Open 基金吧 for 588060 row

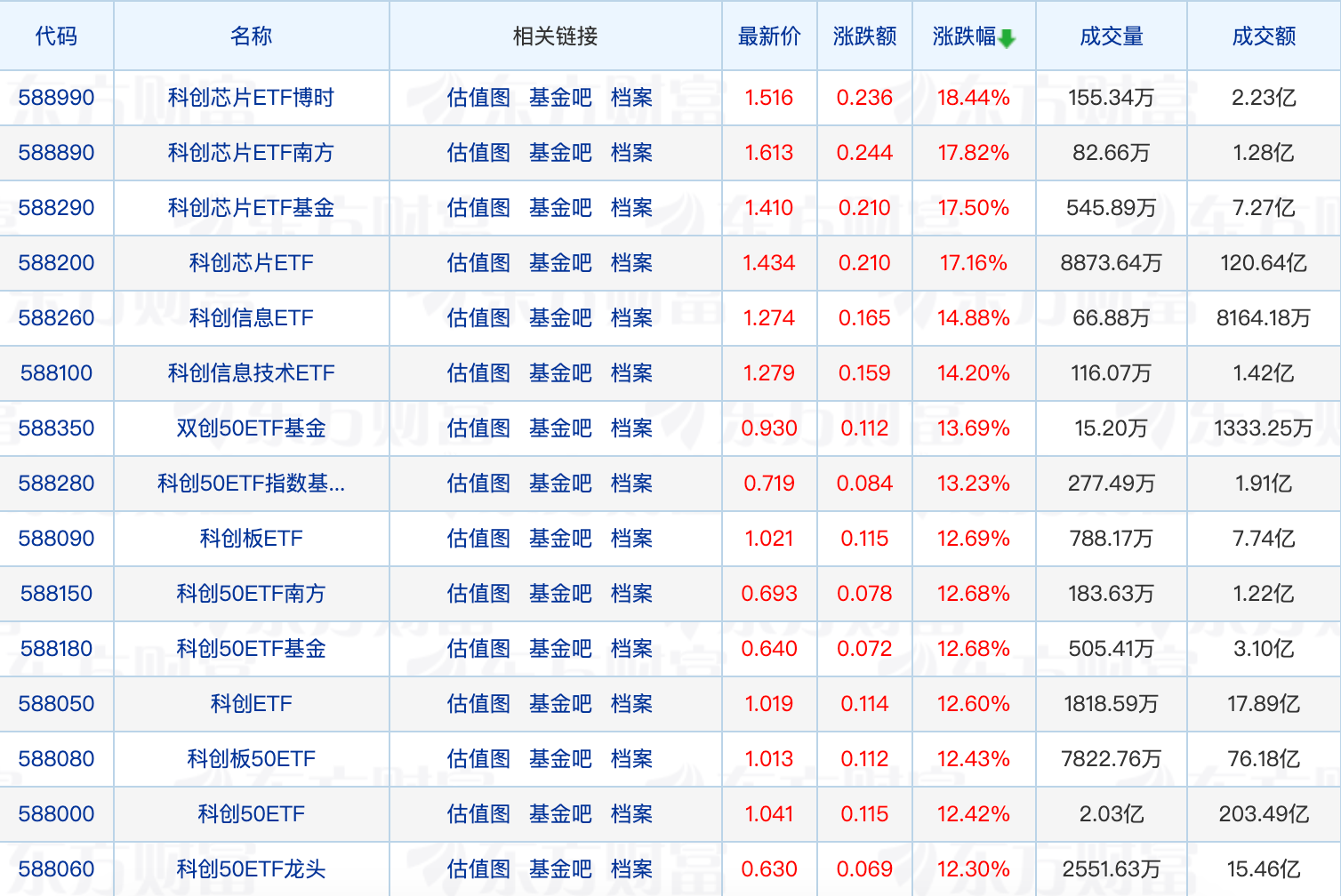561,869
